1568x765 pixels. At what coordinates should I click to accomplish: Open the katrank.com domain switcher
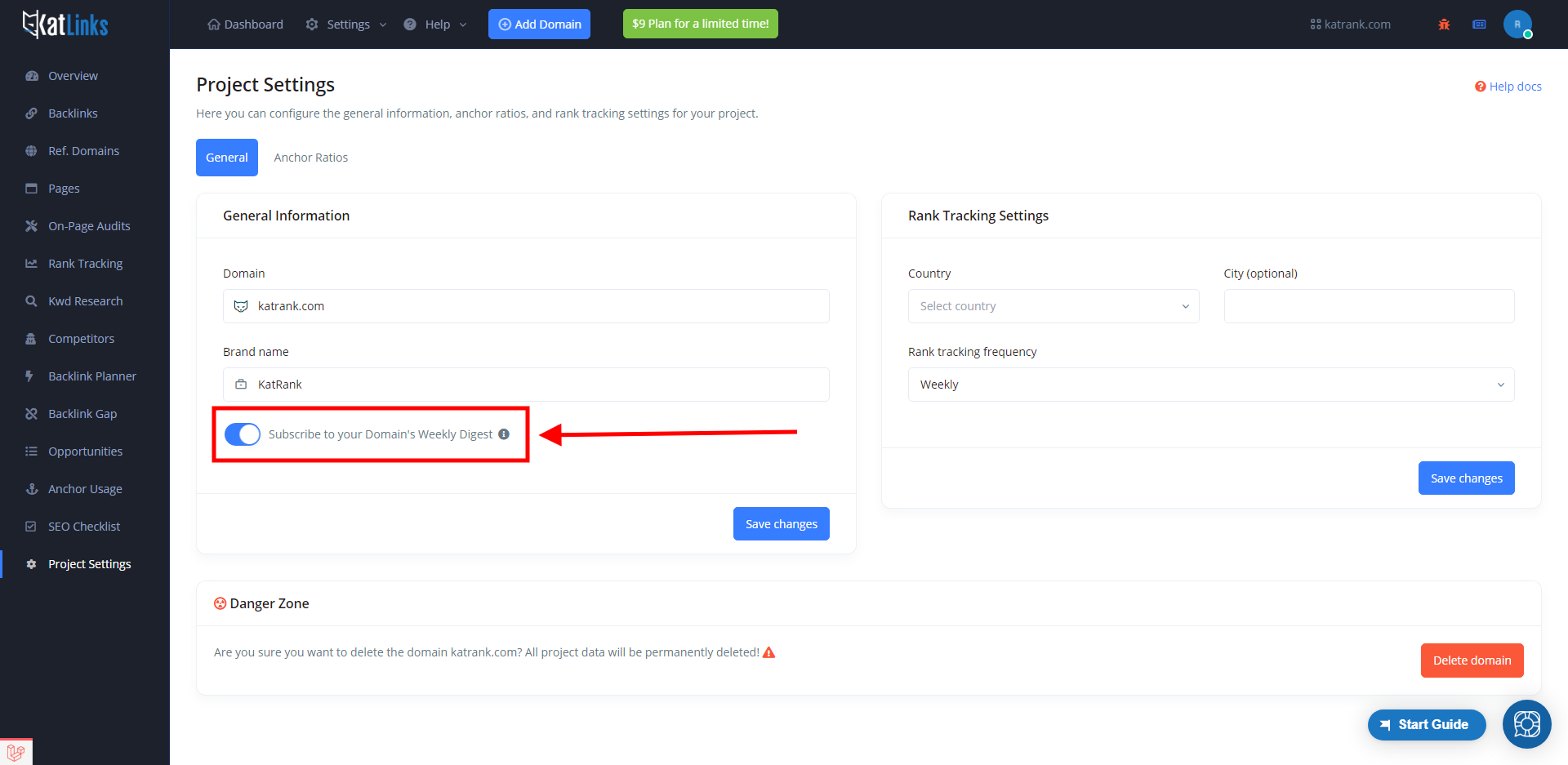click(x=1350, y=24)
